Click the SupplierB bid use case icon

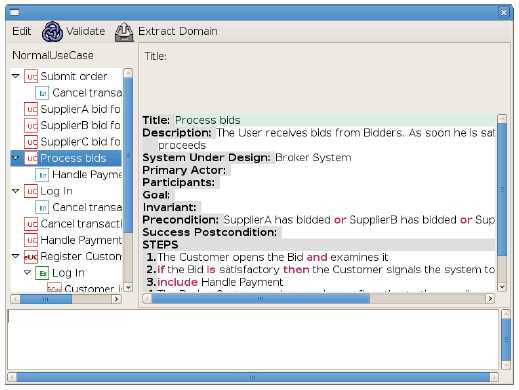pyautogui.click(x=31, y=125)
